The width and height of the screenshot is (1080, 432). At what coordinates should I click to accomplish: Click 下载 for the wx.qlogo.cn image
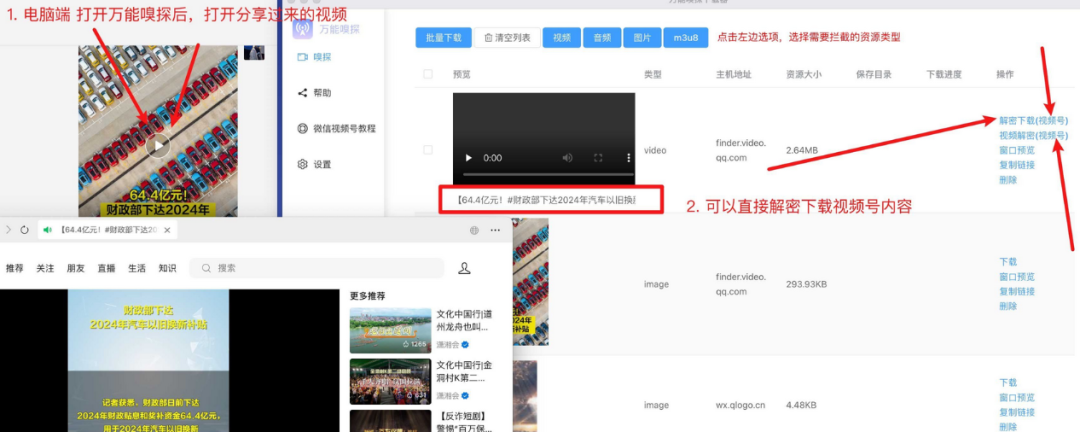[1008, 382]
